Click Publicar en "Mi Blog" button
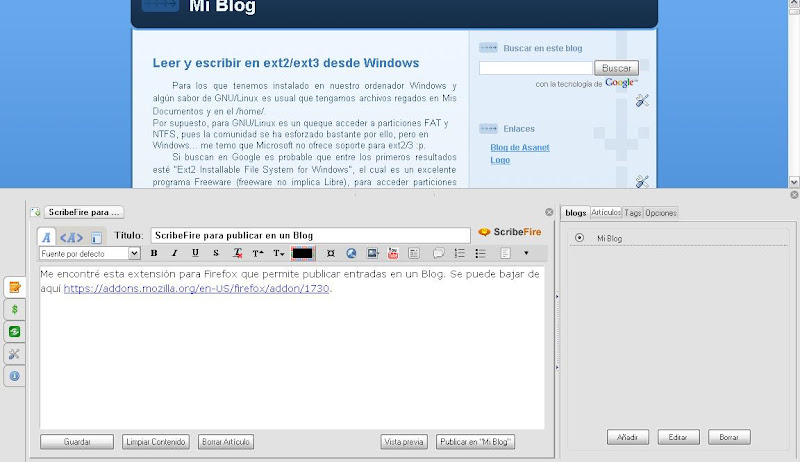 [475, 442]
